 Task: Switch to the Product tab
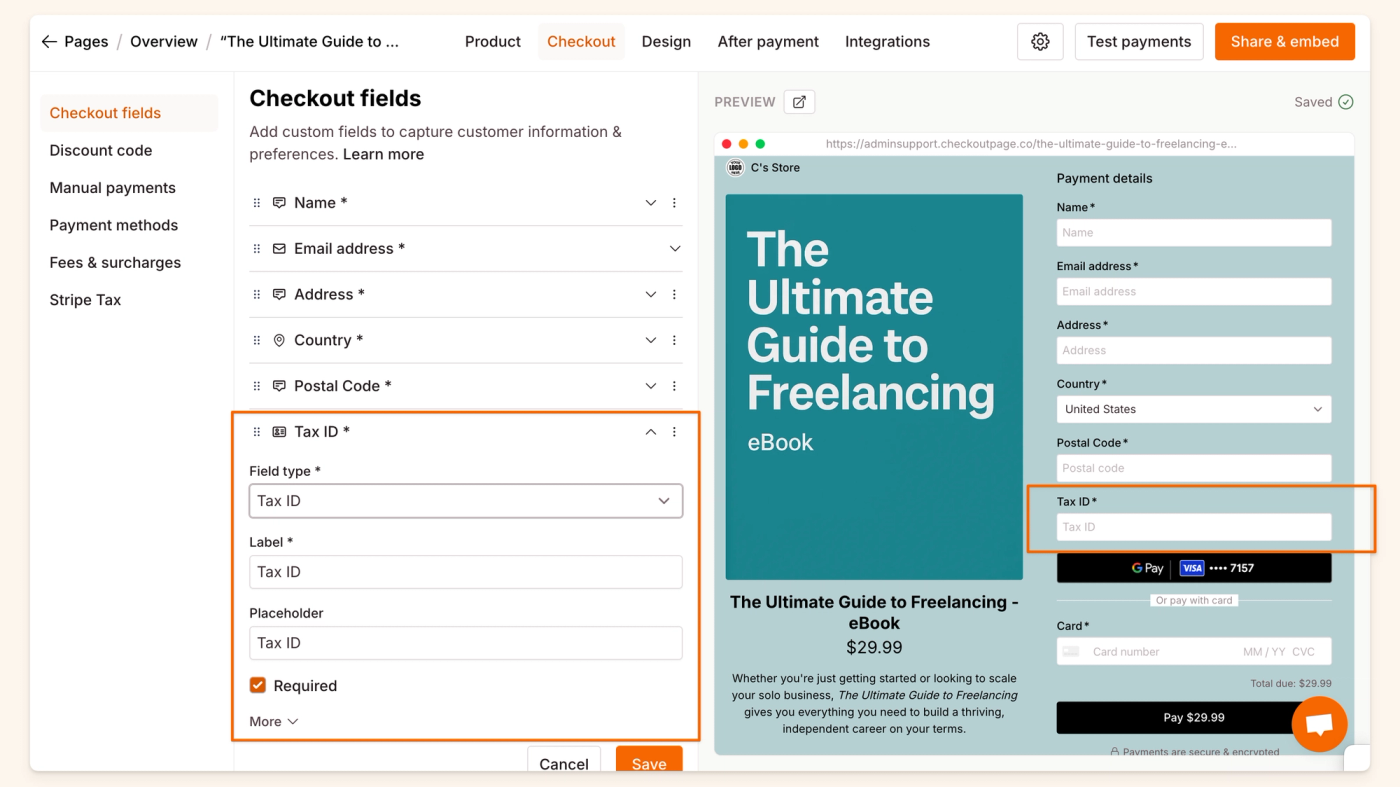[493, 42]
